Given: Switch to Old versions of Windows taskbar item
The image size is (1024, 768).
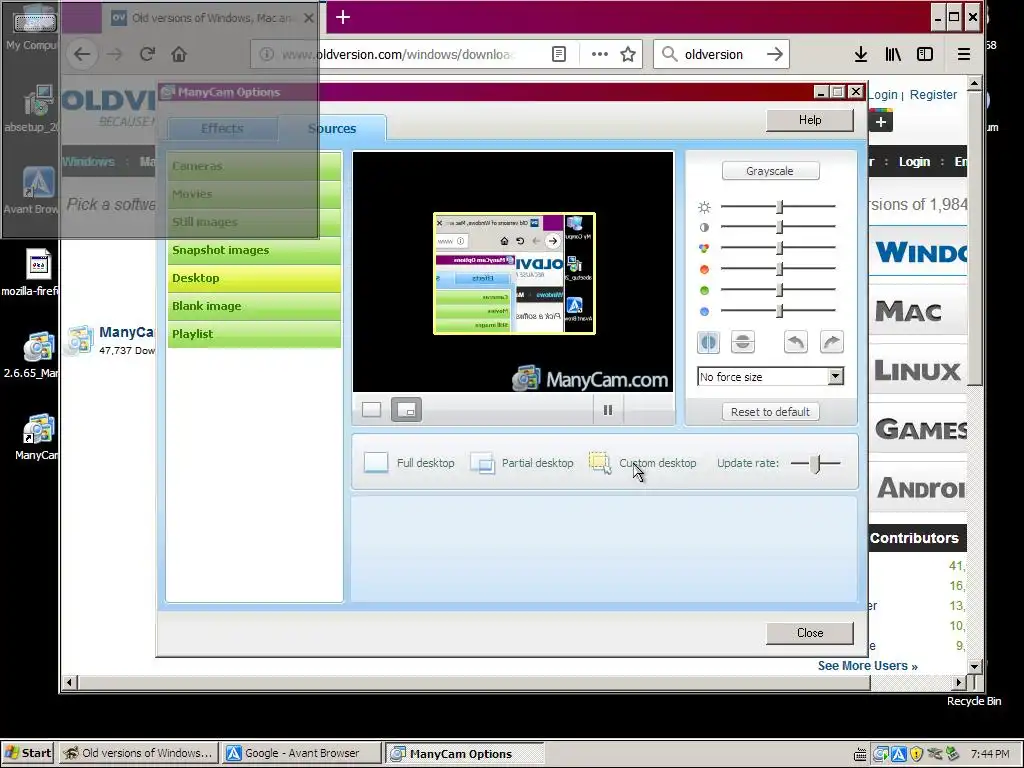Looking at the screenshot, I should pos(138,753).
